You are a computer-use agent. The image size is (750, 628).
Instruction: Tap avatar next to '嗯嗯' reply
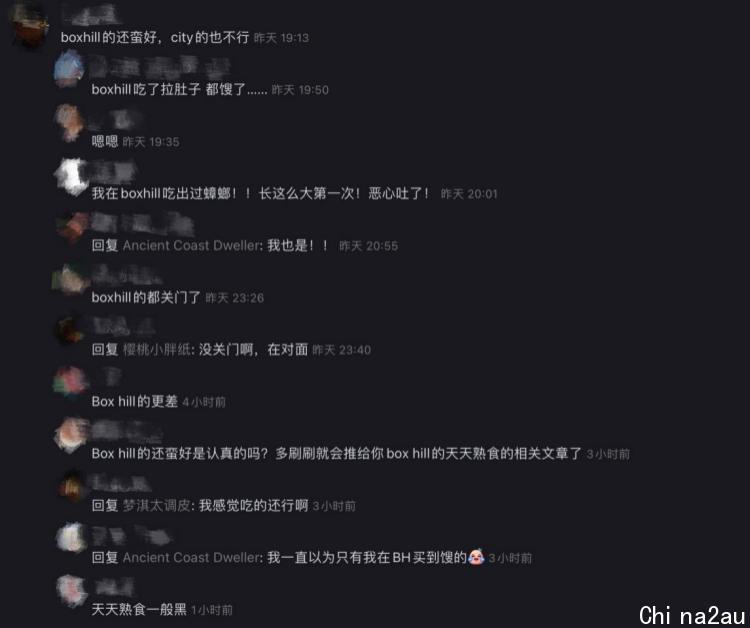70,122
